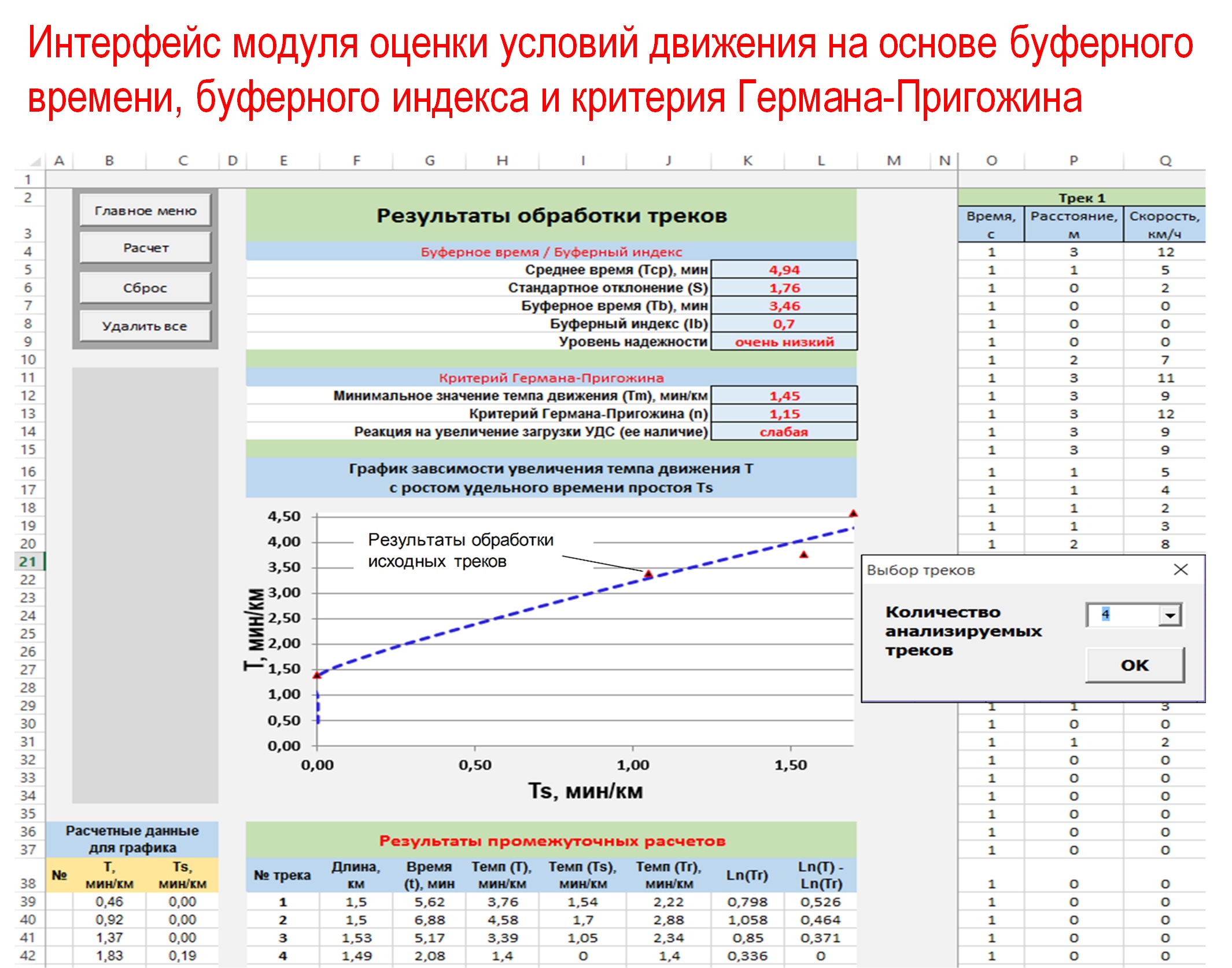Click the Herman-Prigogine criterion value 1,15
1232x968 pixels.
784,414
